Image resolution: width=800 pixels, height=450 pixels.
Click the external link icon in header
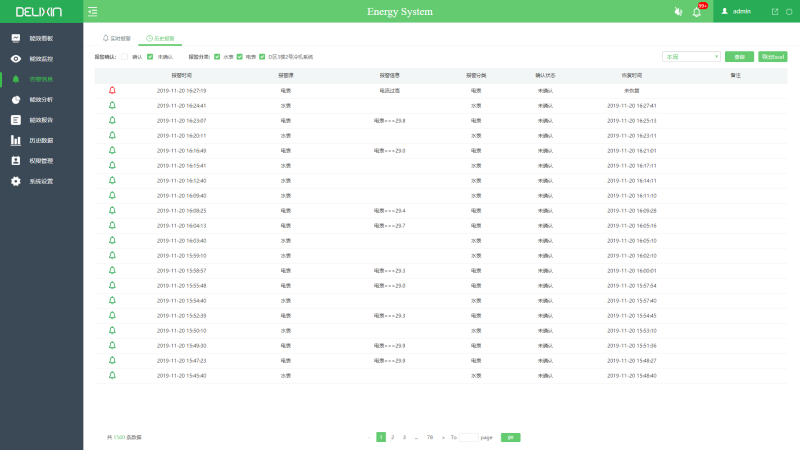[774, 11]
